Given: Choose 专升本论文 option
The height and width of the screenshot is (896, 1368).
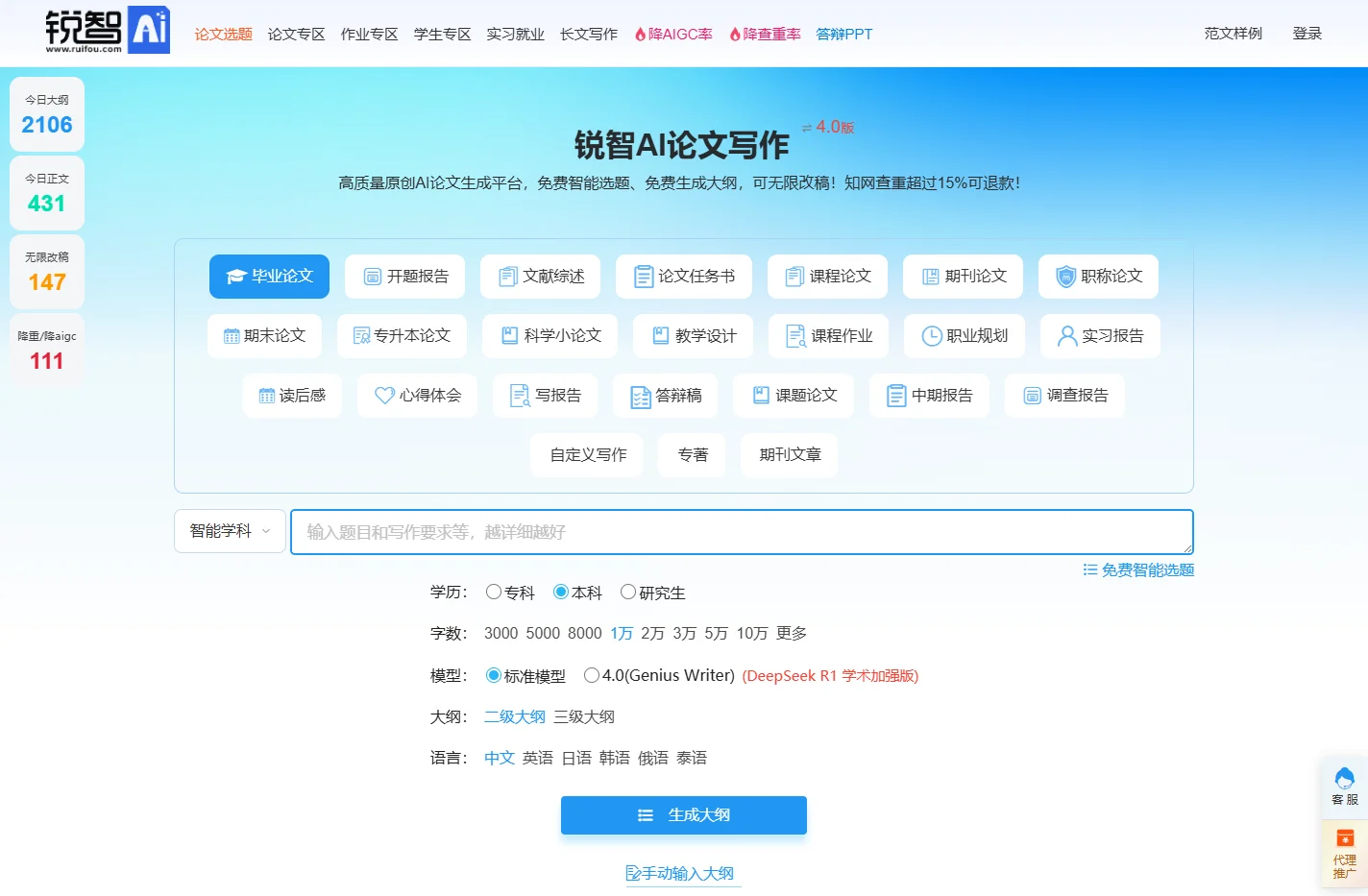Looking at the screenshot, I should click(x=402, y=336).
